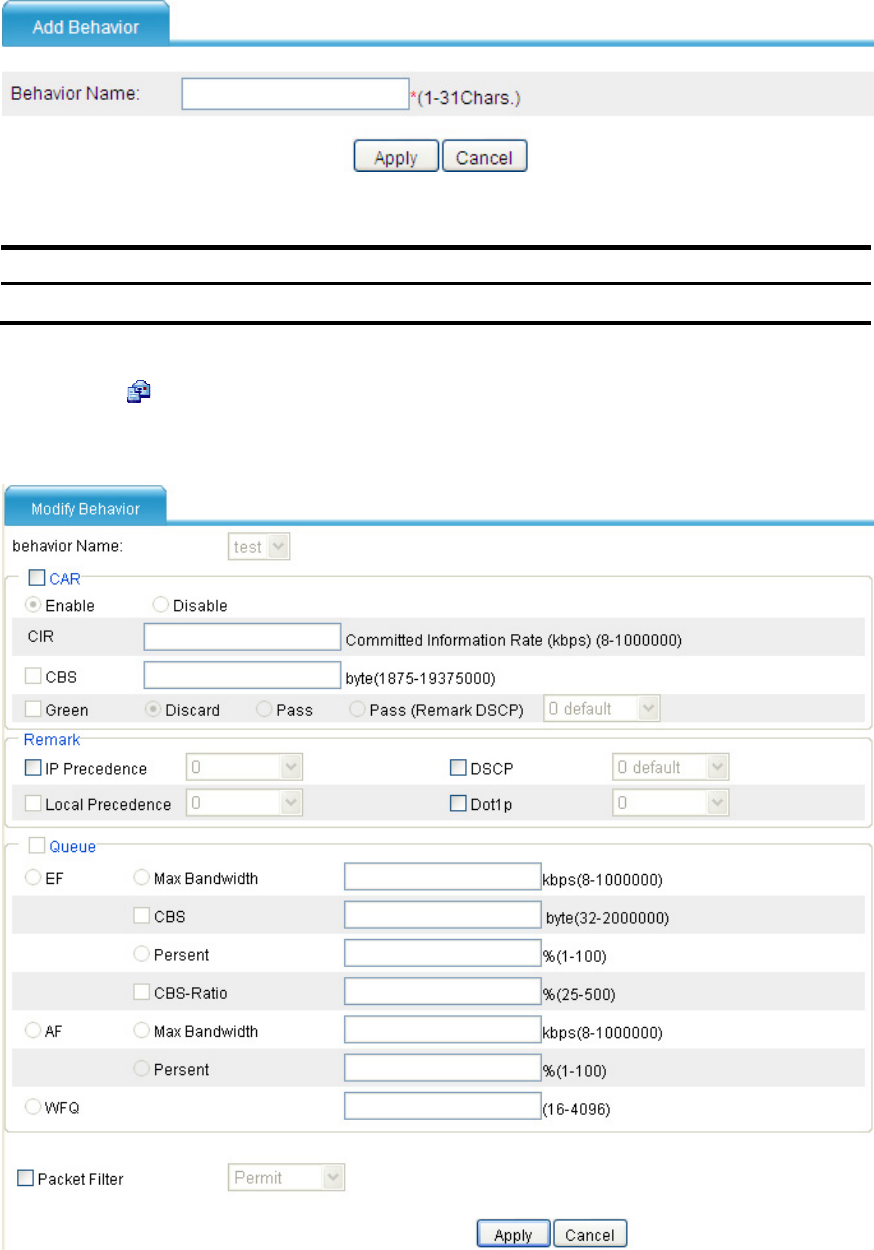Tick the EF CBS checkbox

[x=141, y=915]
